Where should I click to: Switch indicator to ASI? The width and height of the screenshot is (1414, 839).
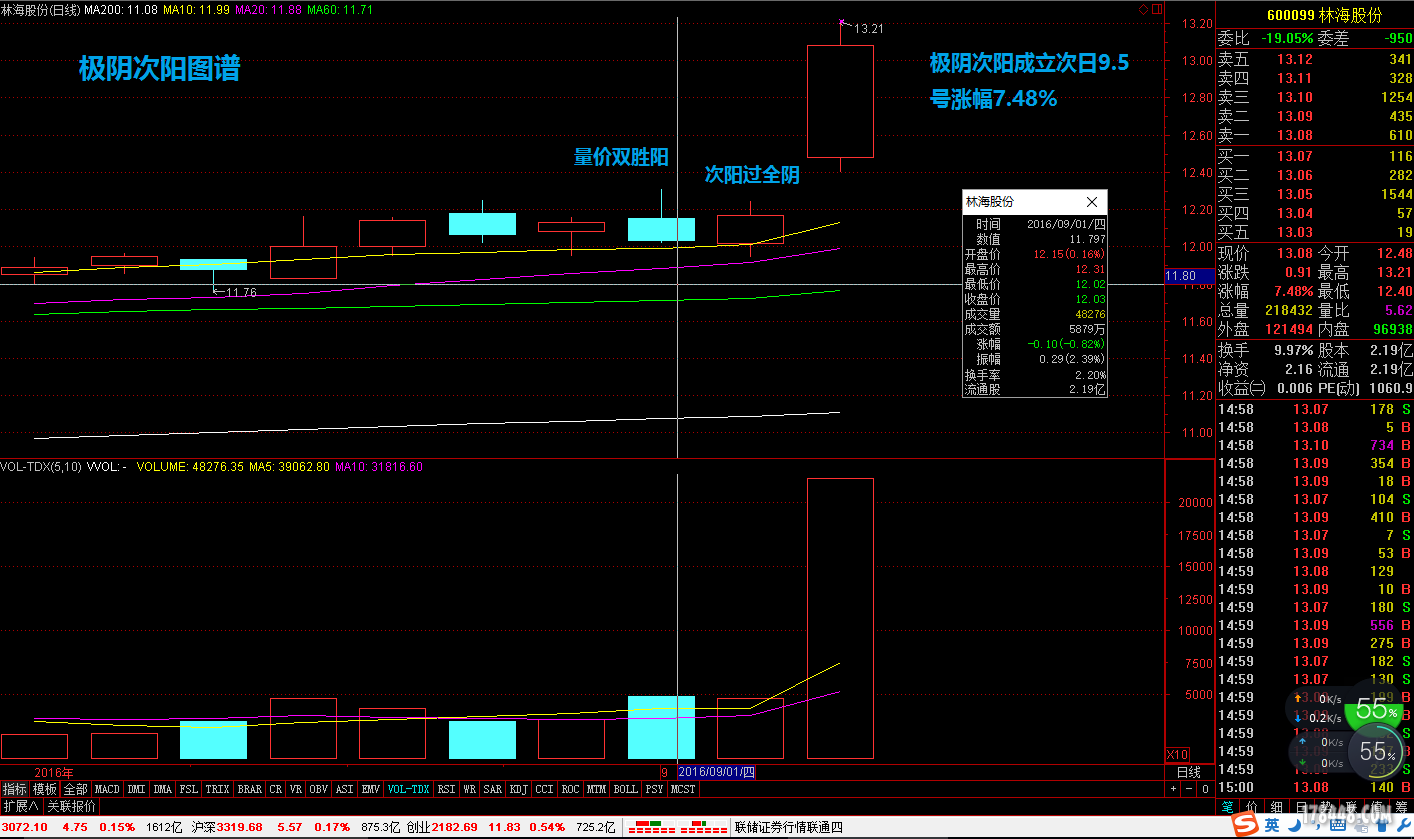pos(344,789)
